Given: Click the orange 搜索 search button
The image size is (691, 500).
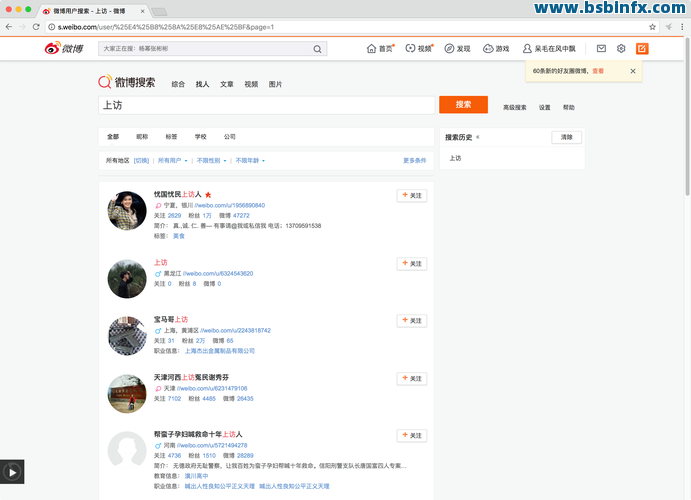Looking at the screenshot, I should [x=463, y=104].
